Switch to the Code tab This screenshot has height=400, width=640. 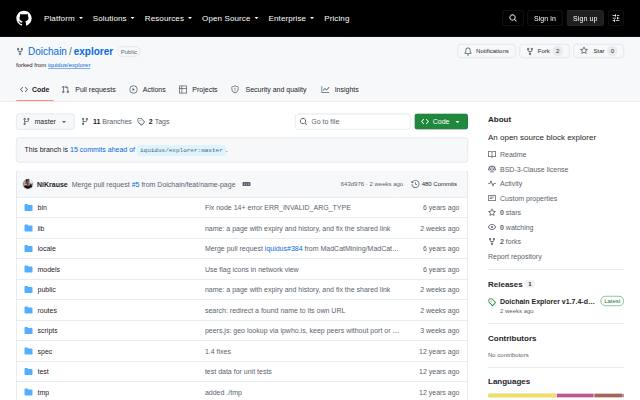[x=35, y=89]
